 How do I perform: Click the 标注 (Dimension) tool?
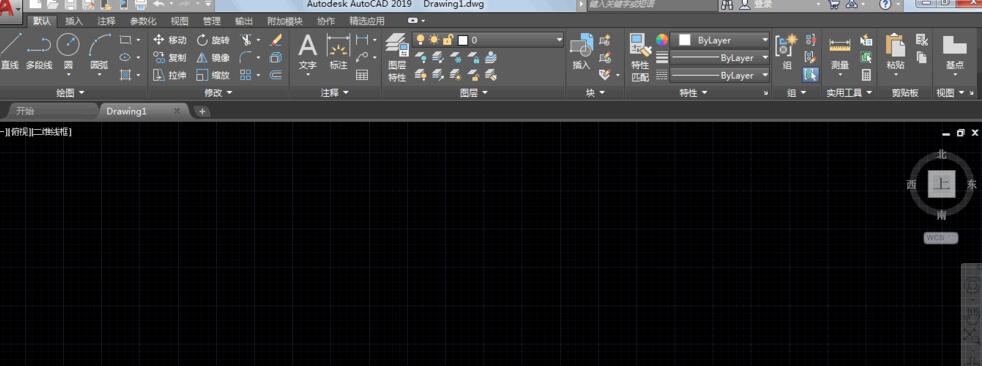point(338,51)
